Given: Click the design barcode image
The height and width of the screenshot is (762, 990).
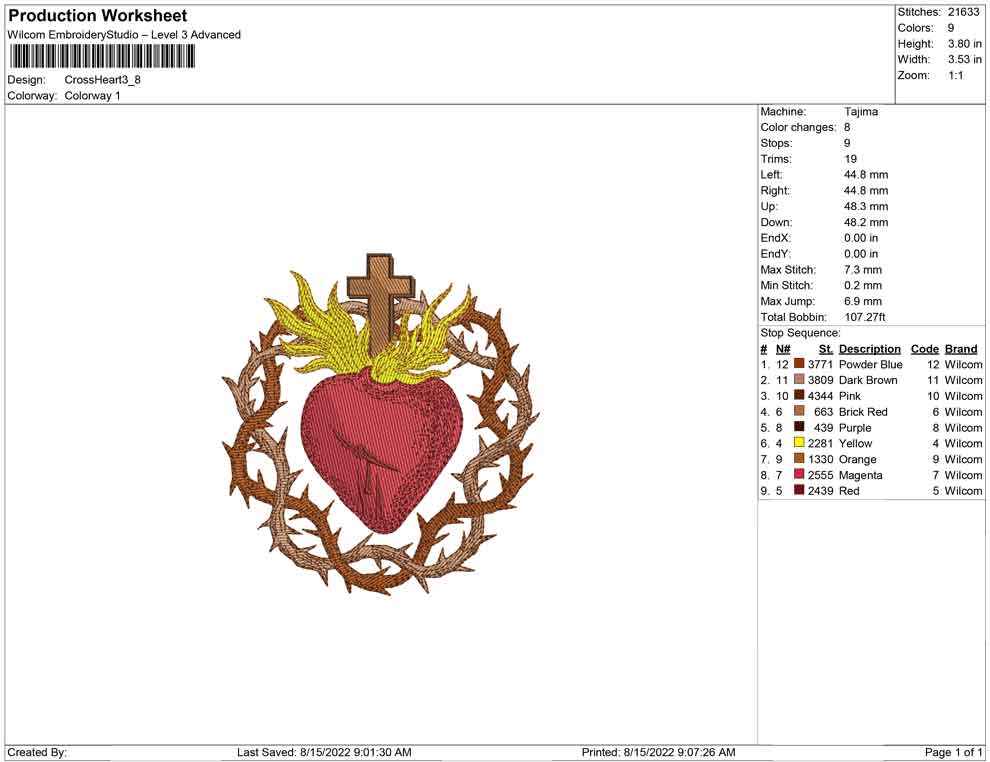Looking at the screenshot, I should [100, 58].
